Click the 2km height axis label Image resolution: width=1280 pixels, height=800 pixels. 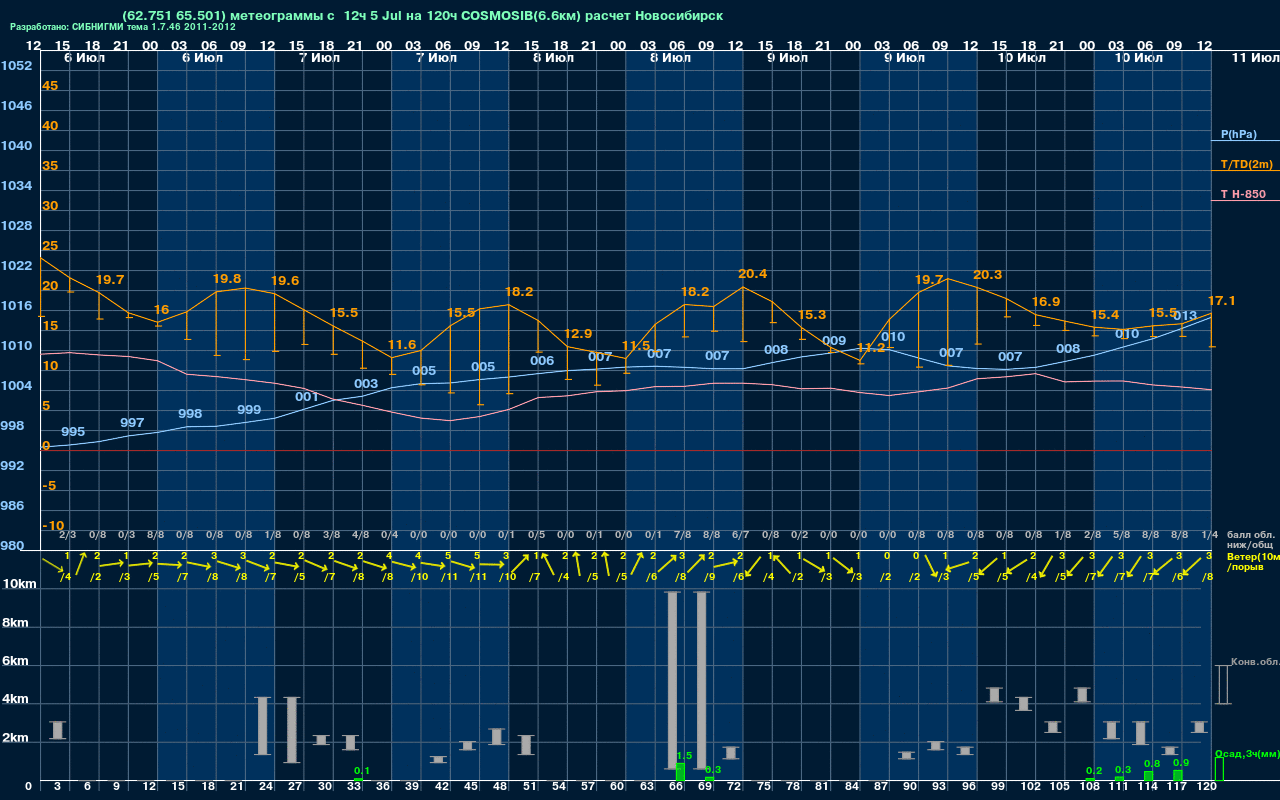point(15,739)
